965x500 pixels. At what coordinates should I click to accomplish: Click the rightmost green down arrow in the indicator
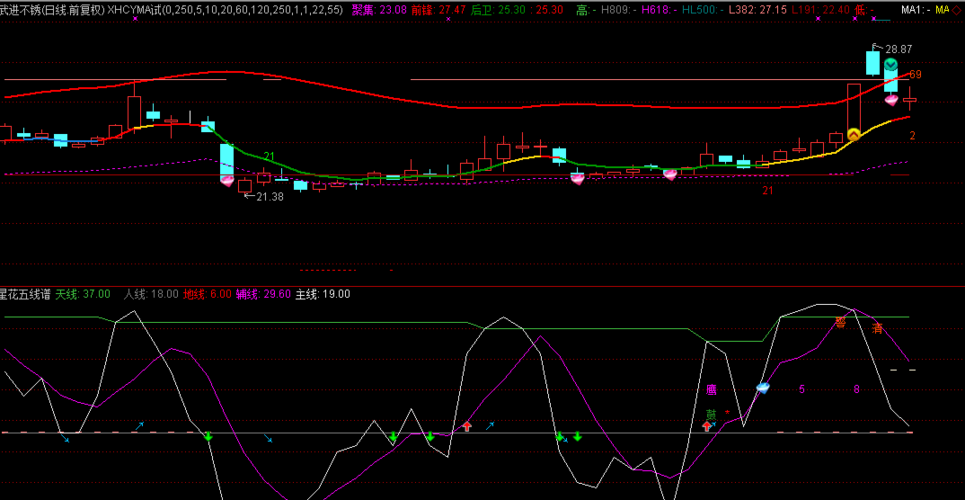[x=577, y=437]
